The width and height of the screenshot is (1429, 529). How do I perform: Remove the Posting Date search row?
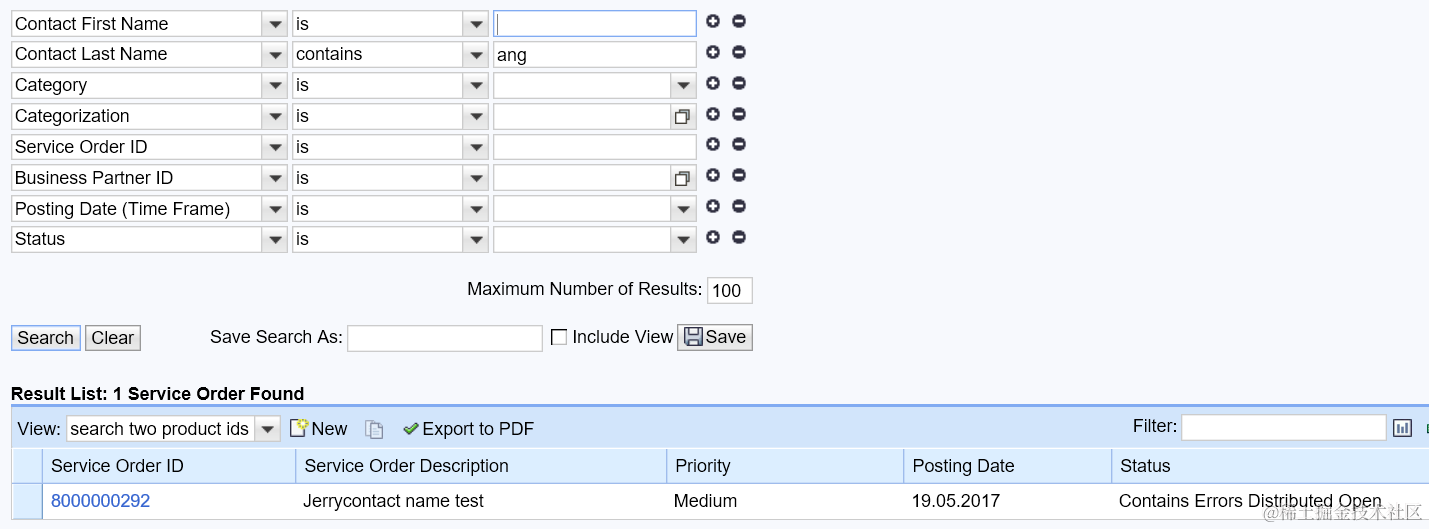point(739,206)
